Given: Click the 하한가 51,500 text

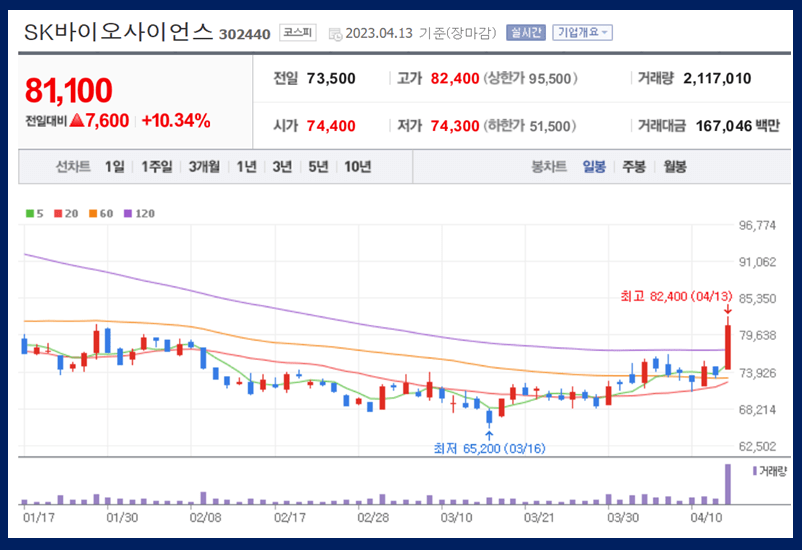Looking at the screenshot, I should (x=530, y=126).
